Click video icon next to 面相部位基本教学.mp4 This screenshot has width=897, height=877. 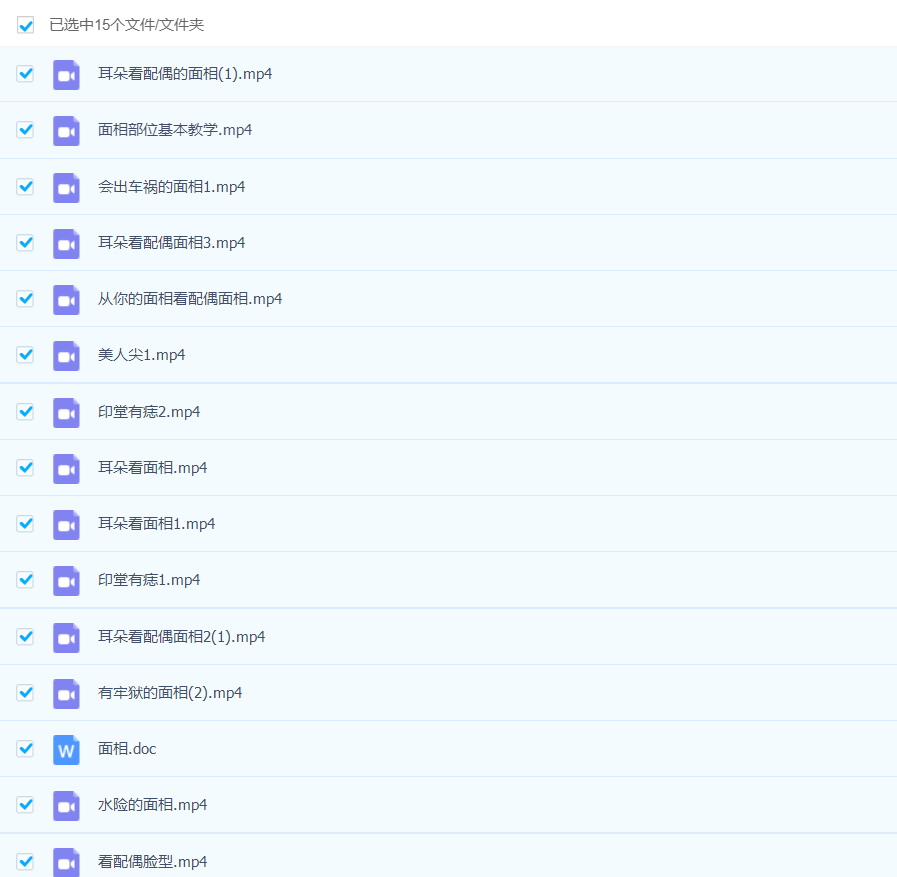point(66,130)
